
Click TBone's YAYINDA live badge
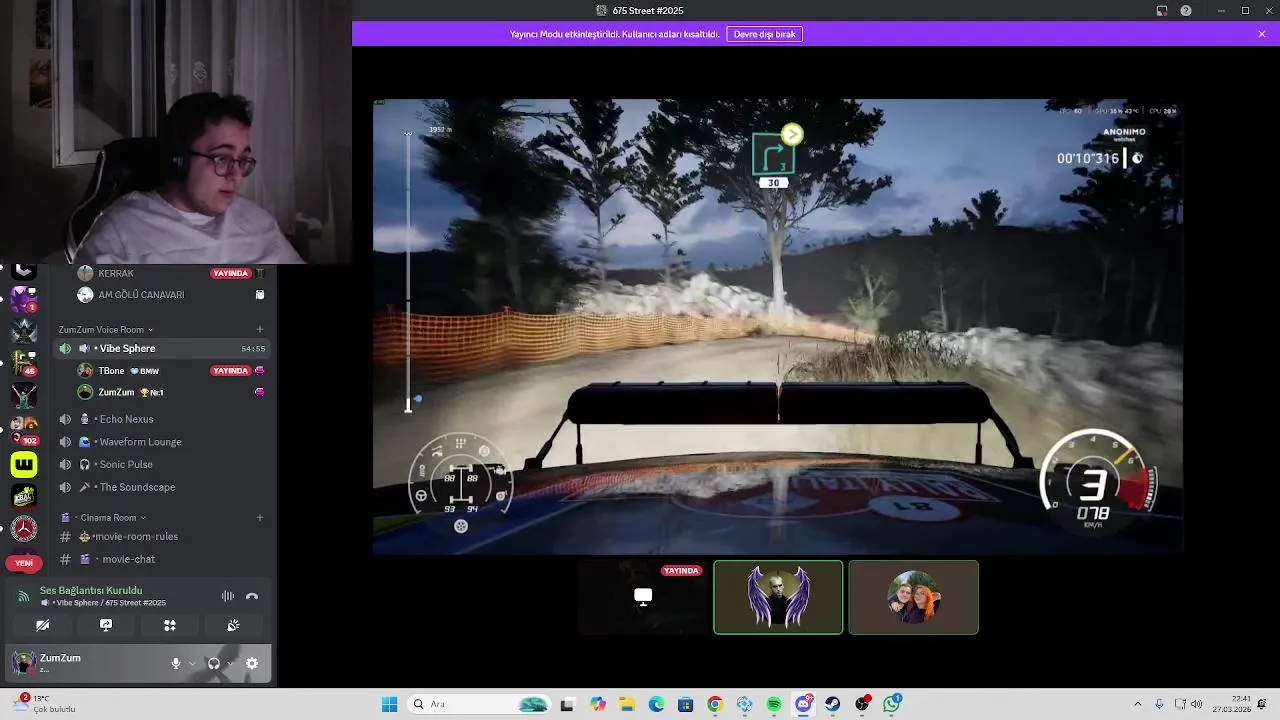pos(230,371)
